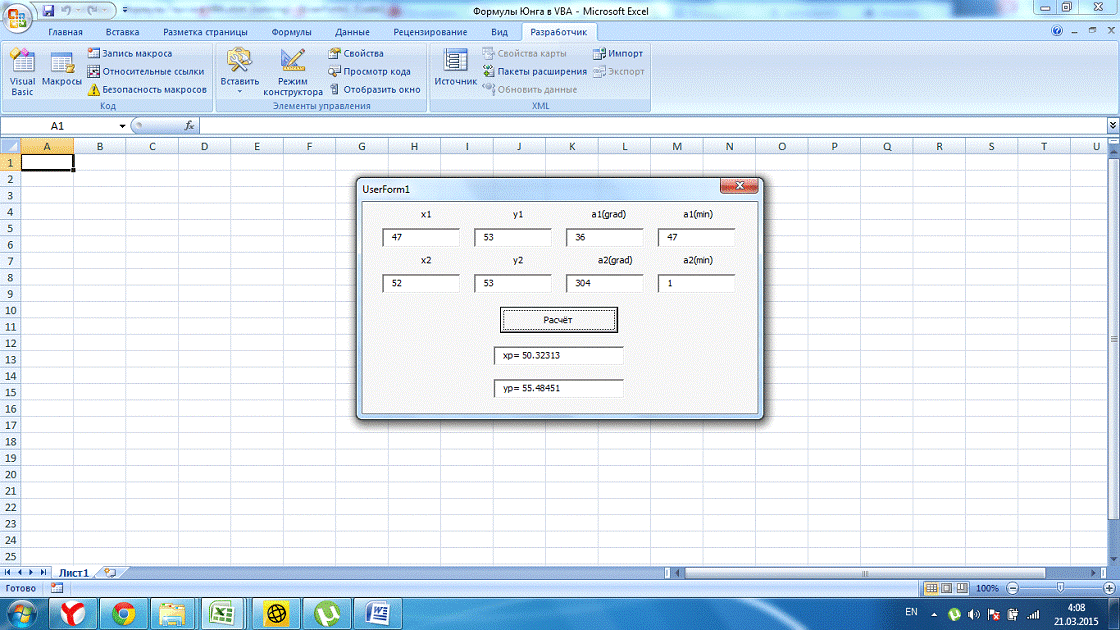Open the Visual Basic editor

point(22,71)
